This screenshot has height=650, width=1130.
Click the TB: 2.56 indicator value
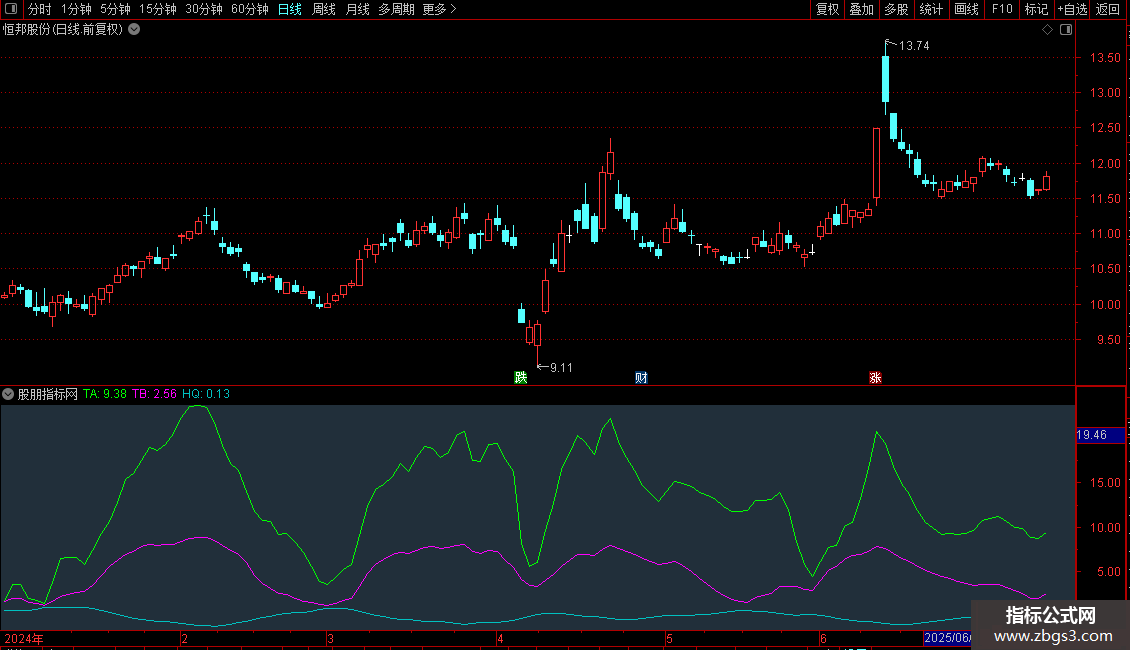(x=154, y=394)
